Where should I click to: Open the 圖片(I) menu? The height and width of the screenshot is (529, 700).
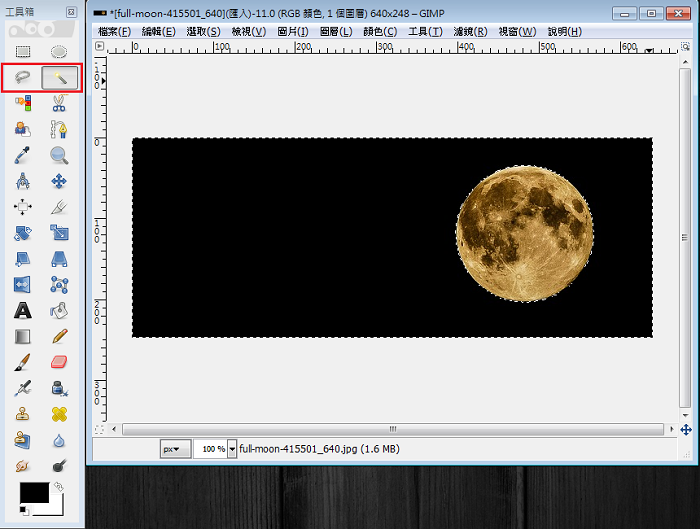[293, 32]
